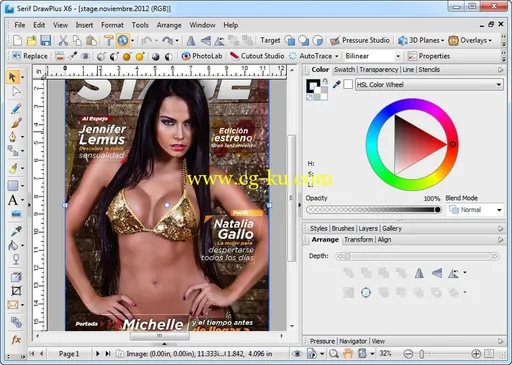Open Pressure Studio
The width and height of the screenshot is (512, 365).
(x=360, y=40)
